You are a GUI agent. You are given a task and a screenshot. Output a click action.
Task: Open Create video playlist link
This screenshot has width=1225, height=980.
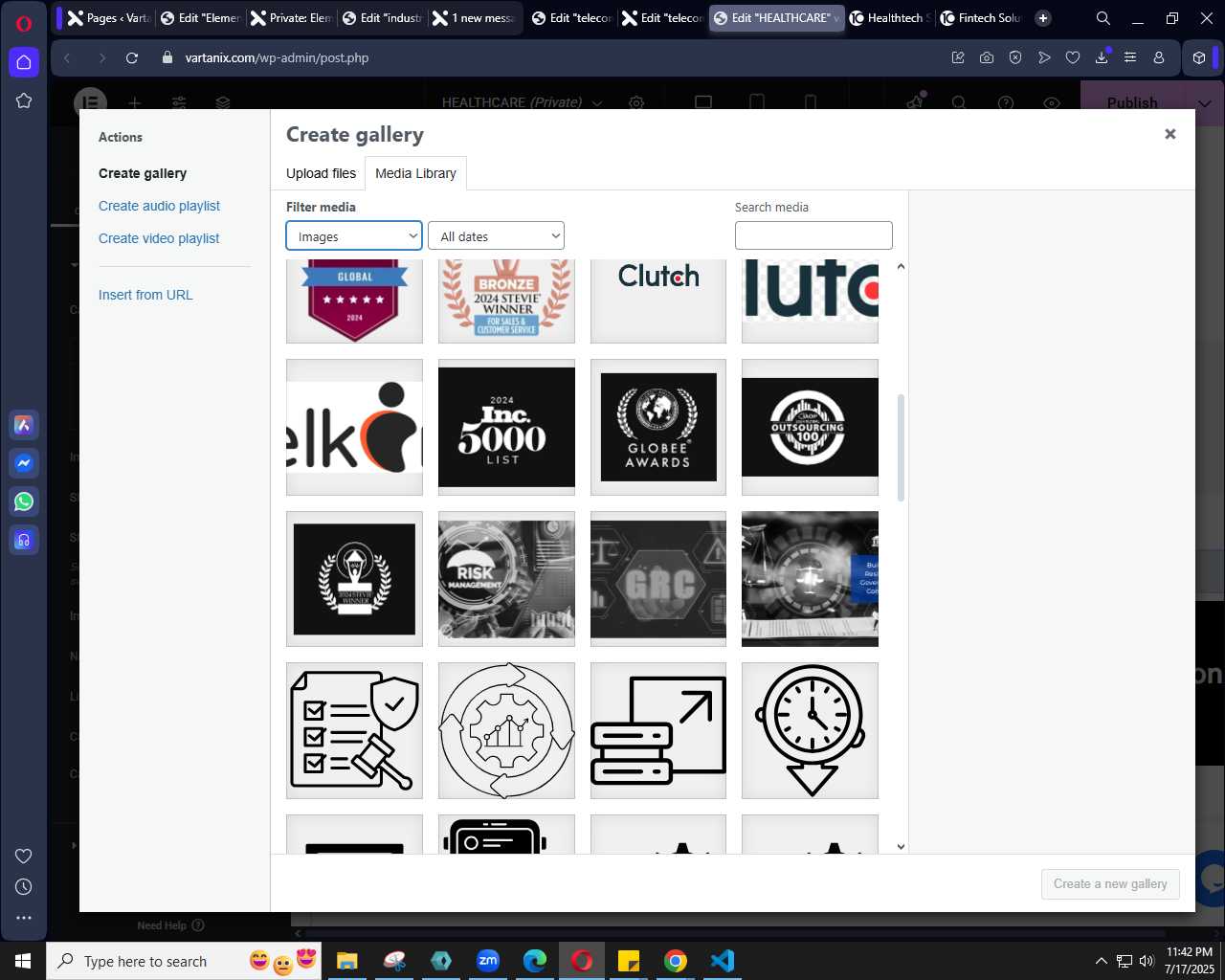tap(159, 238)
